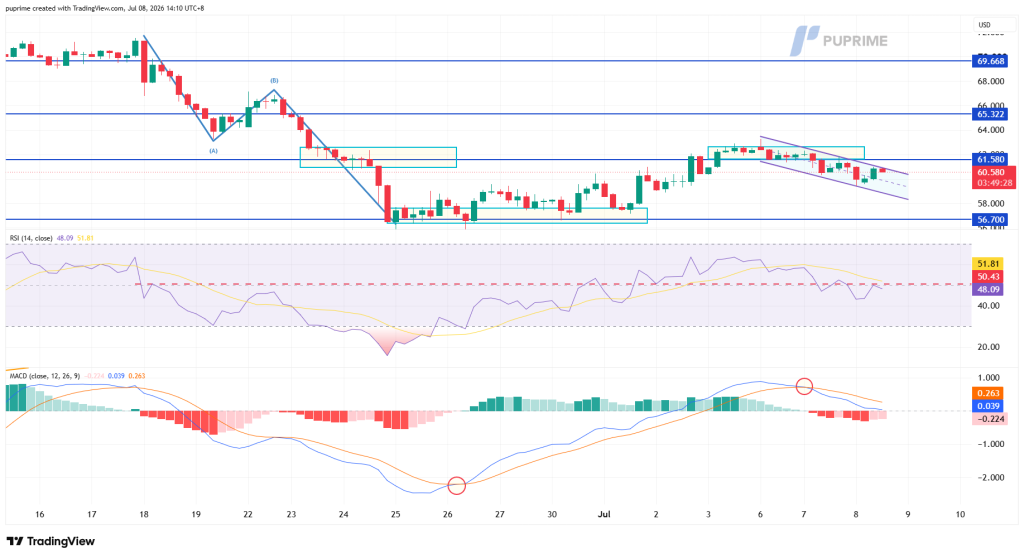Click the 58.000 price axis tick
Viewport: 1024px width, 558px height.
990,204
